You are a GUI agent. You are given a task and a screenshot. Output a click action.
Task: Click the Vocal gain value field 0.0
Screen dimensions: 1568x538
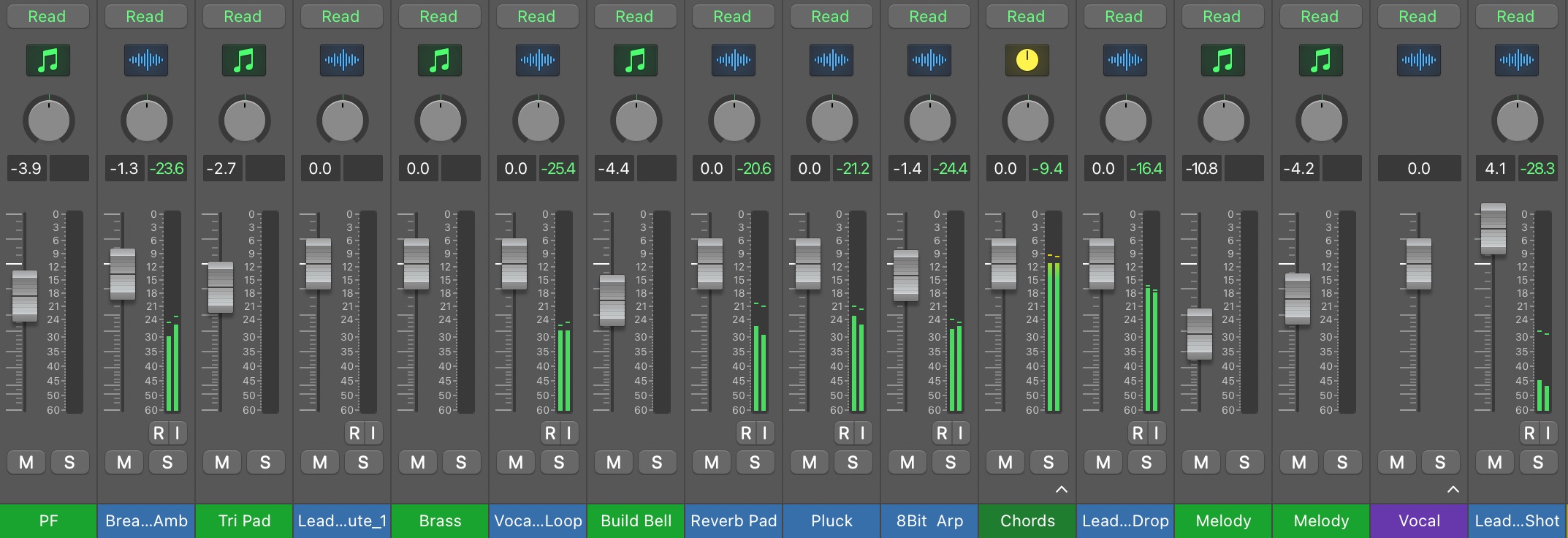click(x=1419, y=168)
